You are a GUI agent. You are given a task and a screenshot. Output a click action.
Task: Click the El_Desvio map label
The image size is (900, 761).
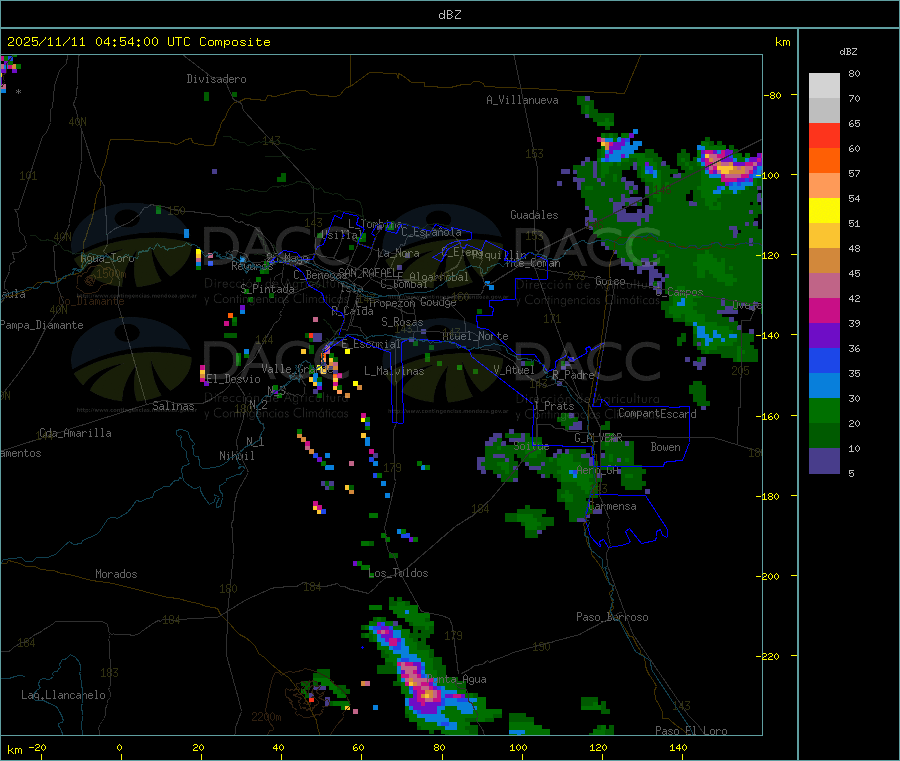click(x=234, y=379)
